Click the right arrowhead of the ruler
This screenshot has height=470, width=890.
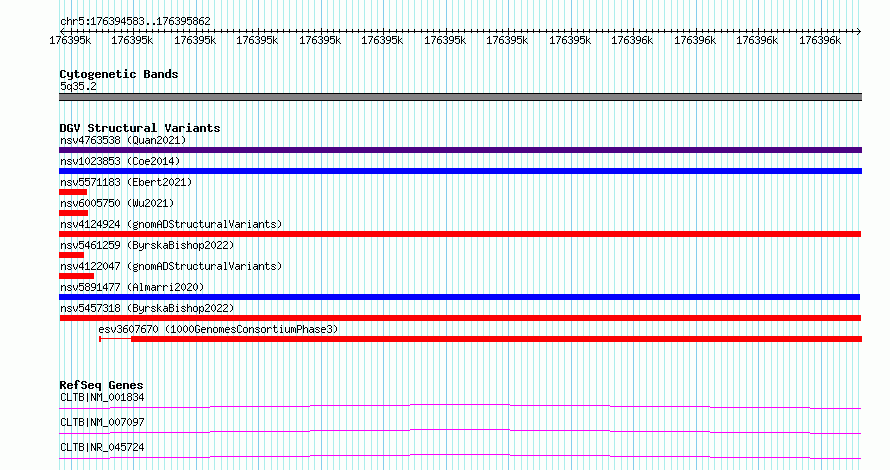858,31
